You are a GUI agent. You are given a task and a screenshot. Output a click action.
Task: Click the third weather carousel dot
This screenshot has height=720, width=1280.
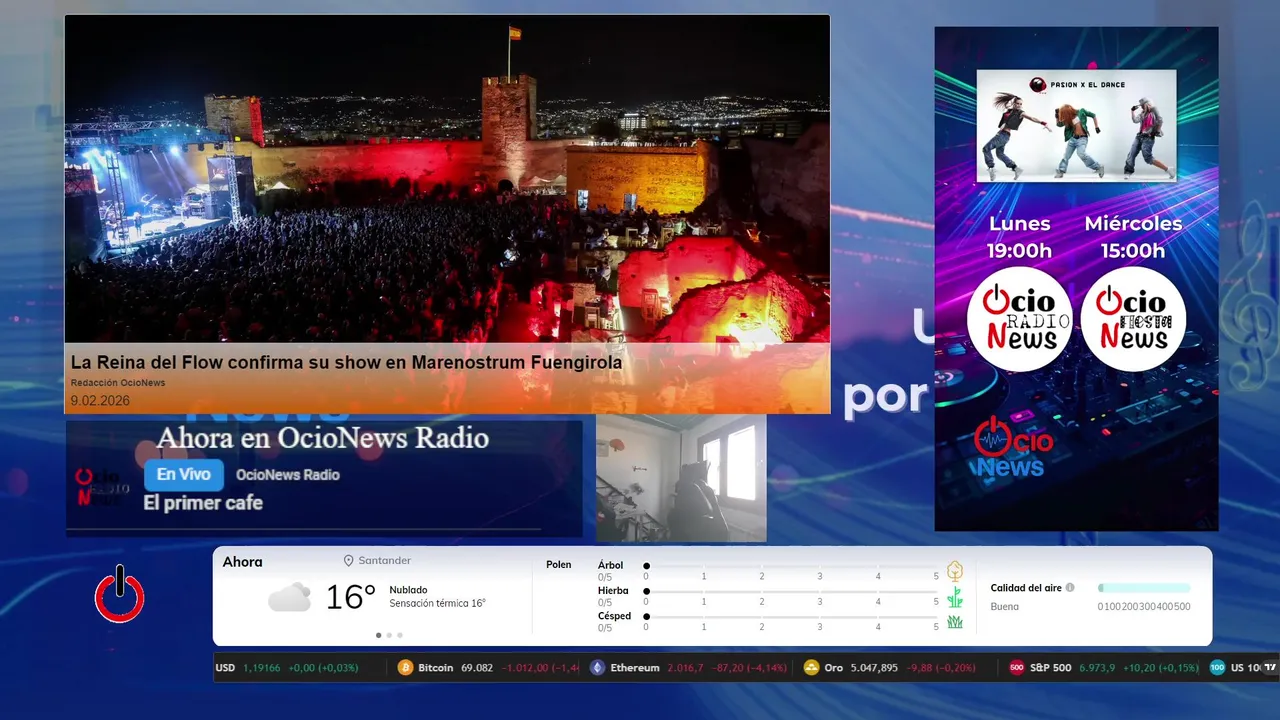pos(400,635)
